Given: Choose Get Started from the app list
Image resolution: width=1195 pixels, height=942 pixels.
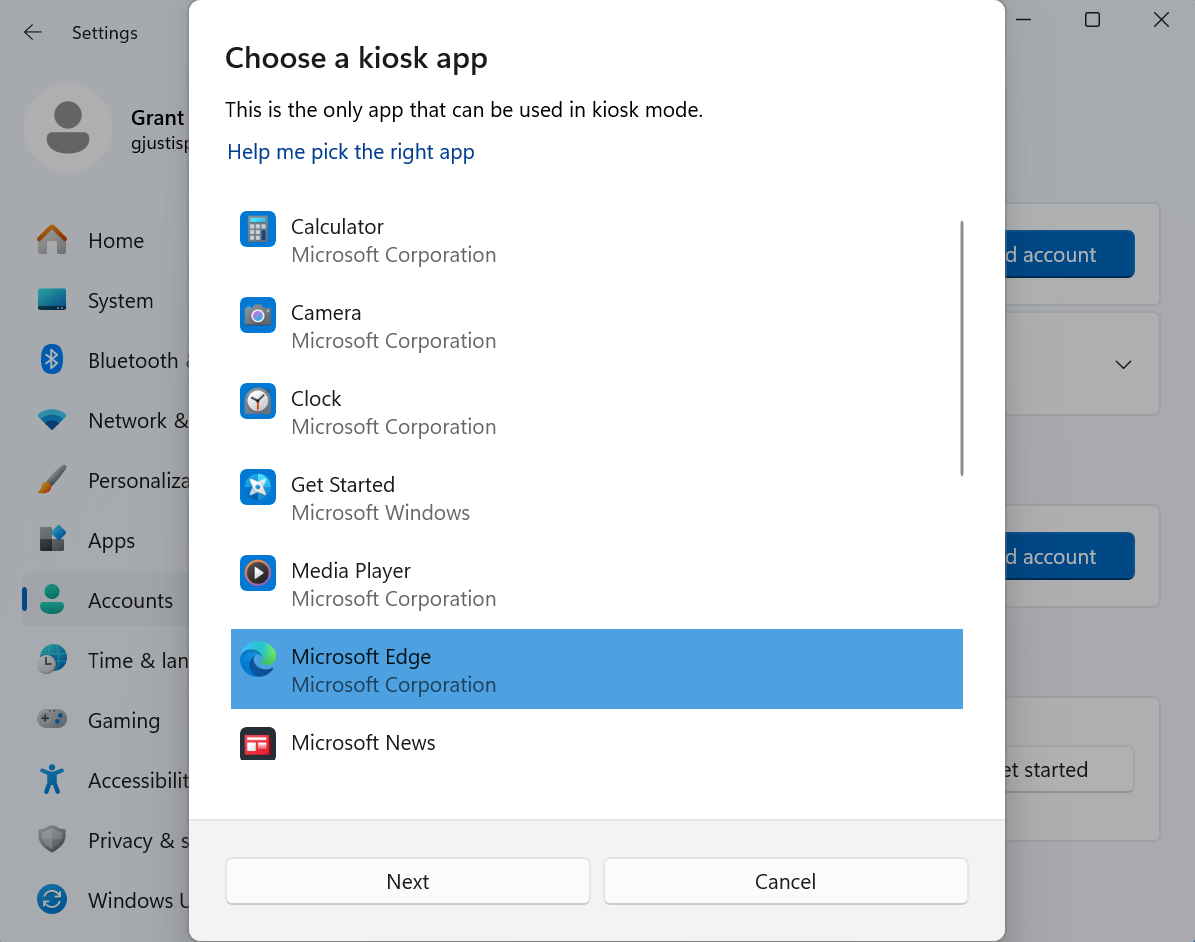Looking at the screenshot, I should pyautogui.click(x=597, y=498).
